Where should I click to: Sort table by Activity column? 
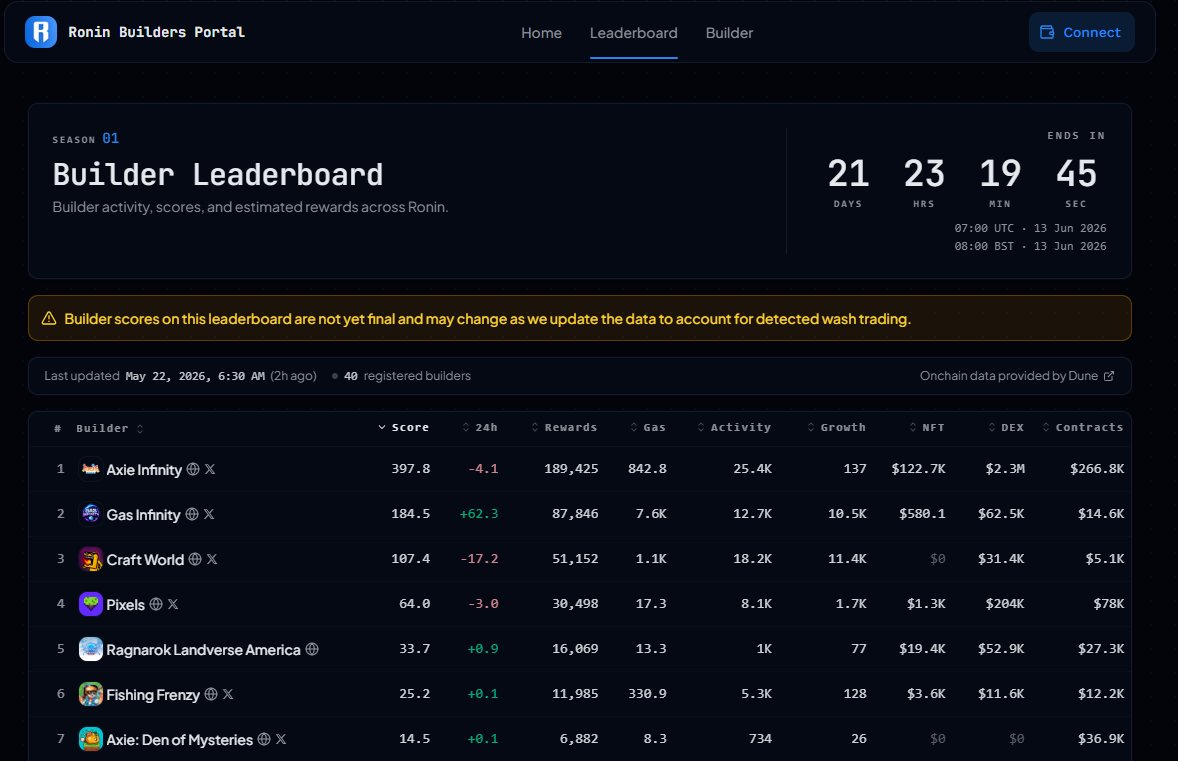pyautogui.click(x=734, y=427)
